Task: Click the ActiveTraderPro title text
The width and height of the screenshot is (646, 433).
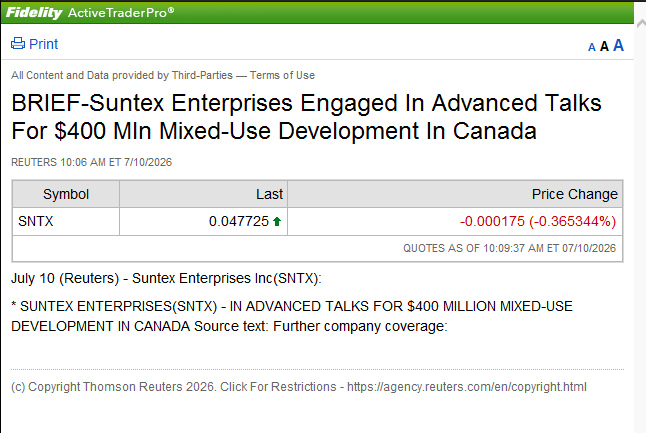Action: tap(121, 13)
